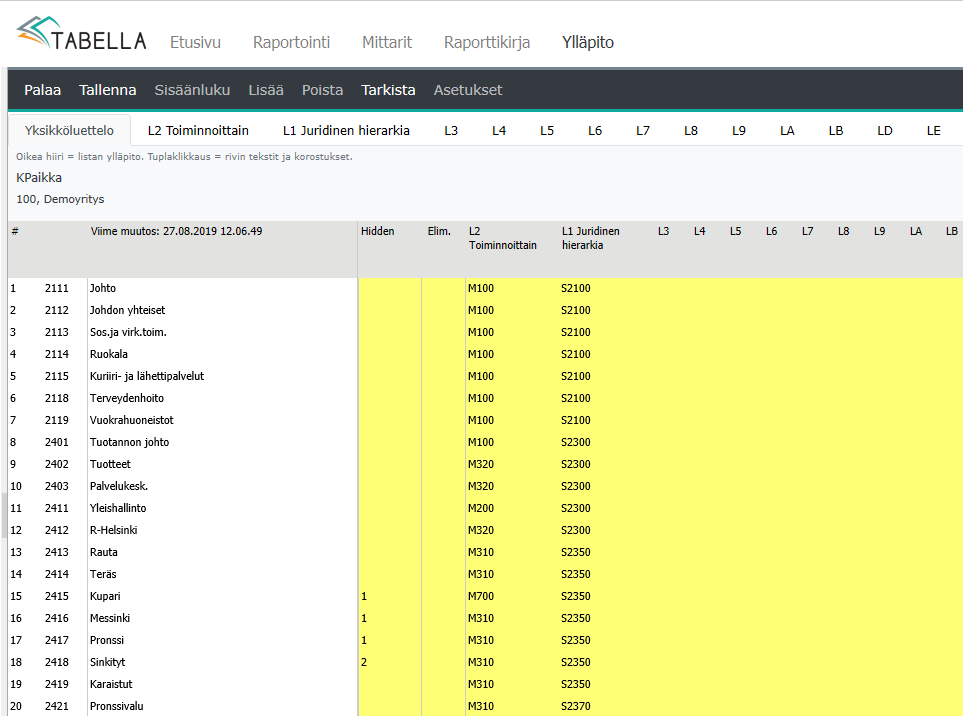Select the Yksikköluettelo tab
Screen dimensions: 963x716
(x=70, y=130)
